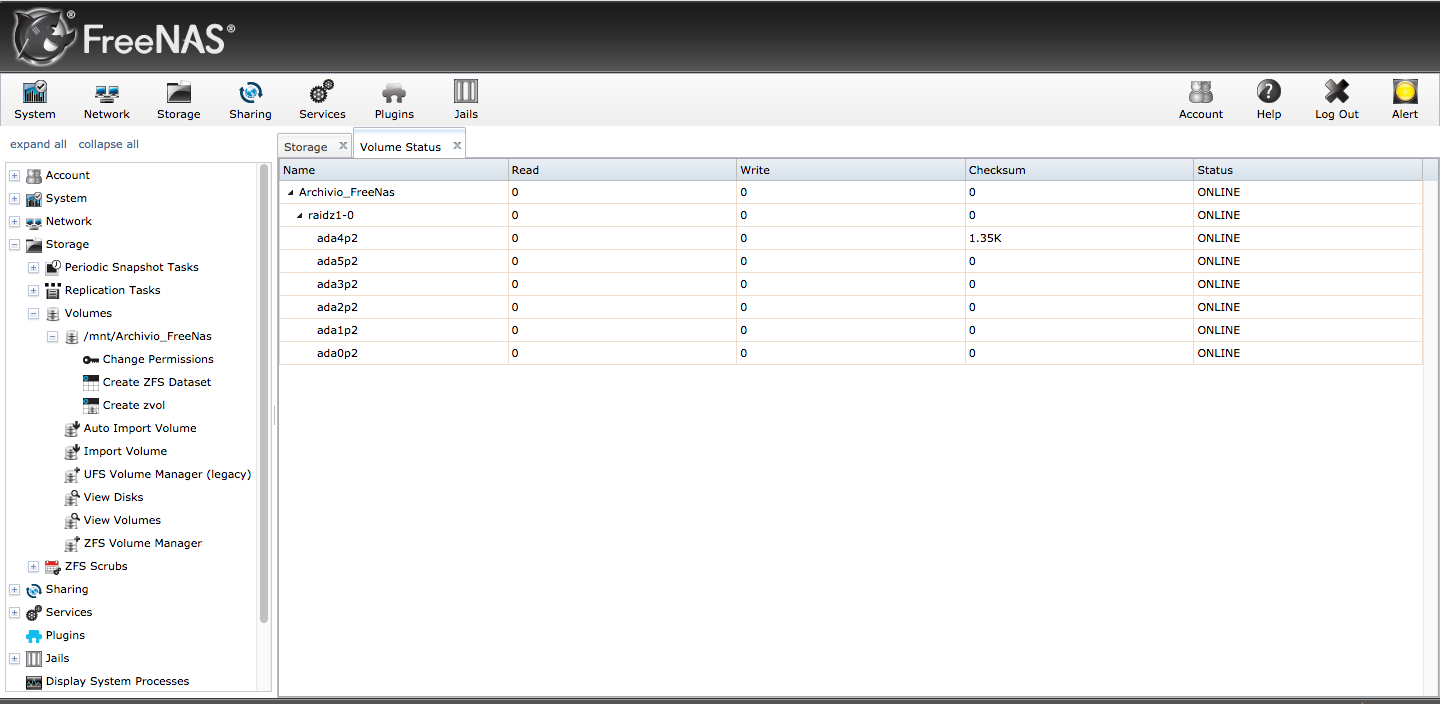This screenshot has height=704, width=1440.
Task: Select the ada4p2 disk row
Action: [x=850, y=238]
